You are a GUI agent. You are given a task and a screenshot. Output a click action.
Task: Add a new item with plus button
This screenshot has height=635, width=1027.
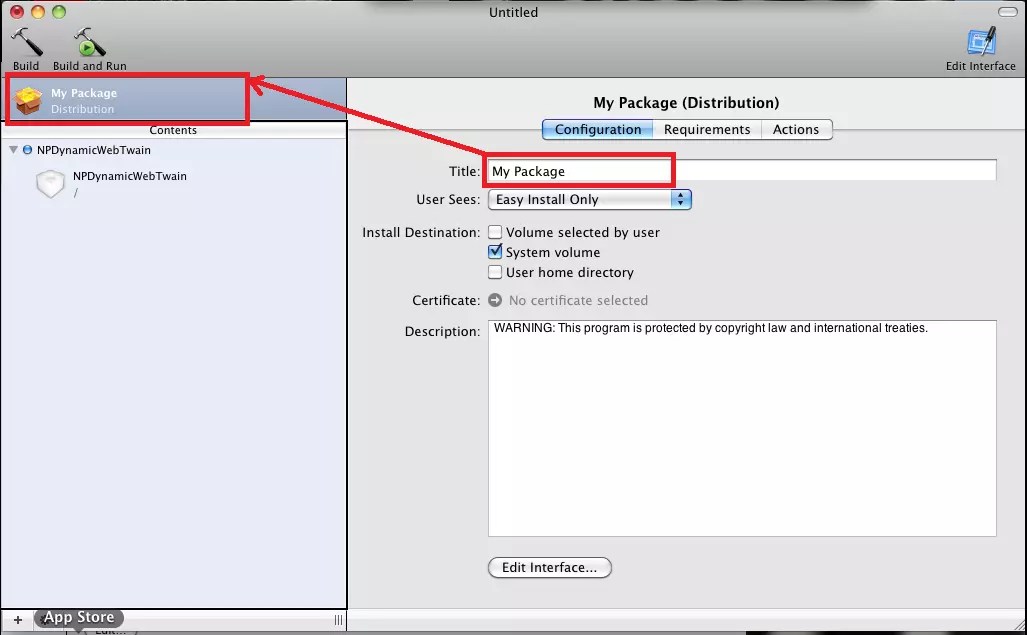point(18,619)
